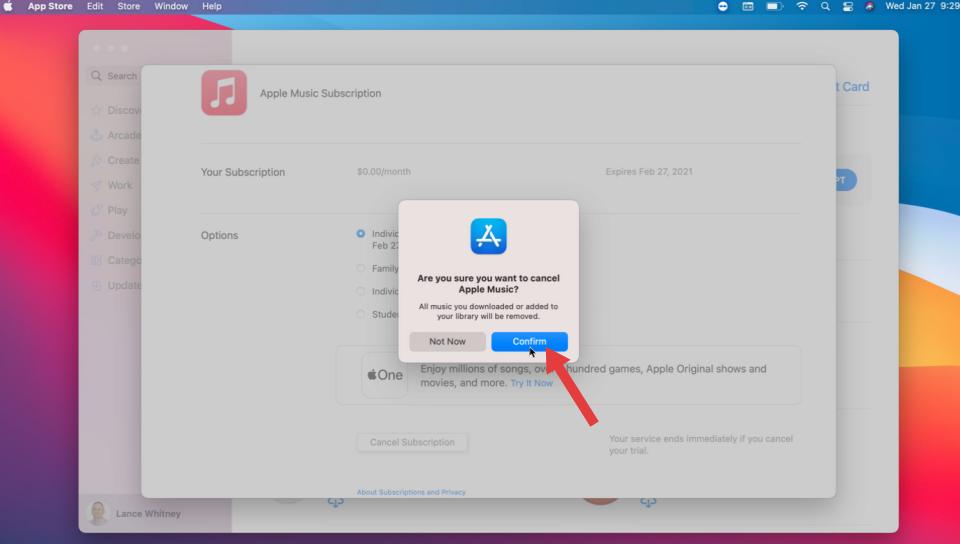Viewport: 960px width, 544px height.
Task: Click the keyboard viewer menu bar icon
Action: click(x=748, y=6)
